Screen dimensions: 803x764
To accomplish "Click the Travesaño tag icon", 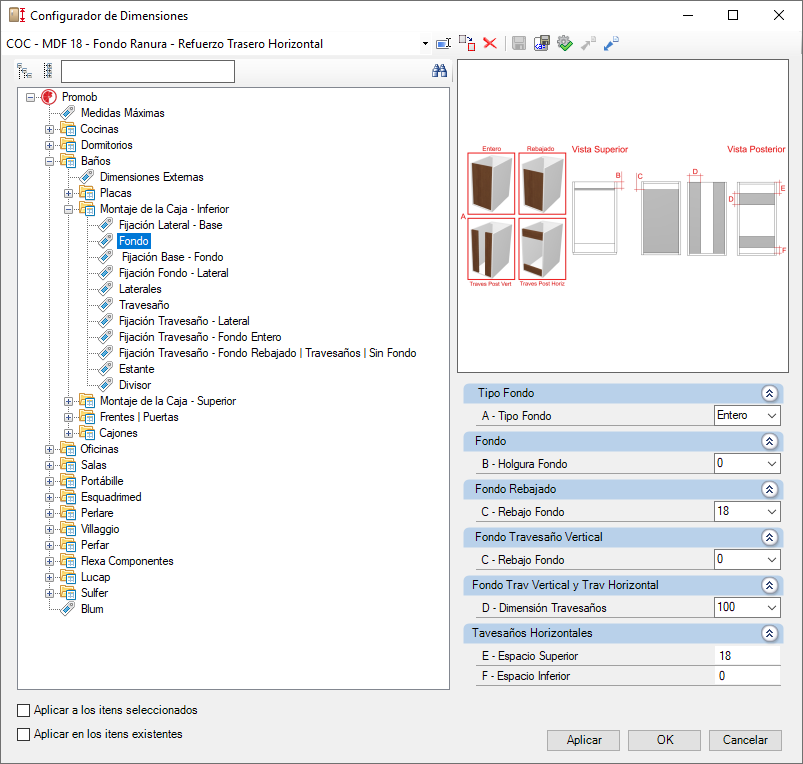I will [105, 305].
